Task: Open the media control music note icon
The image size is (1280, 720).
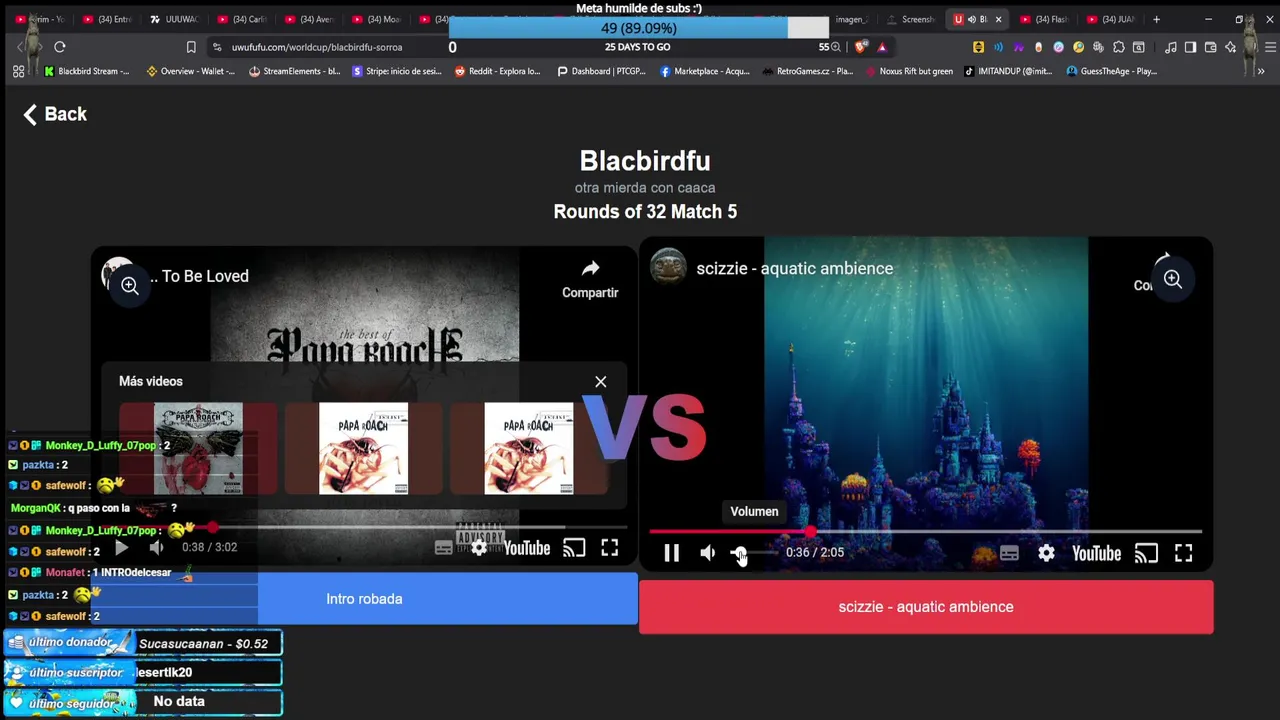Action: coord(1170,47)
